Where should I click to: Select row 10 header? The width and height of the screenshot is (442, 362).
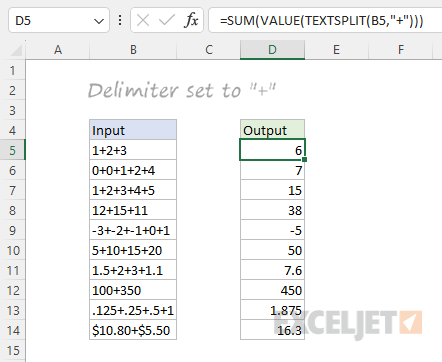[x=13, y=250]
